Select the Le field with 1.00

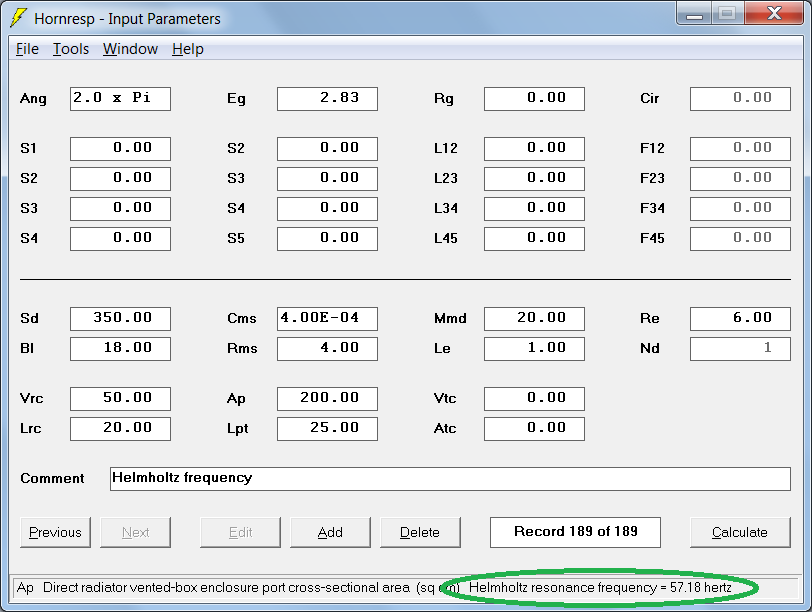point(534,348)
